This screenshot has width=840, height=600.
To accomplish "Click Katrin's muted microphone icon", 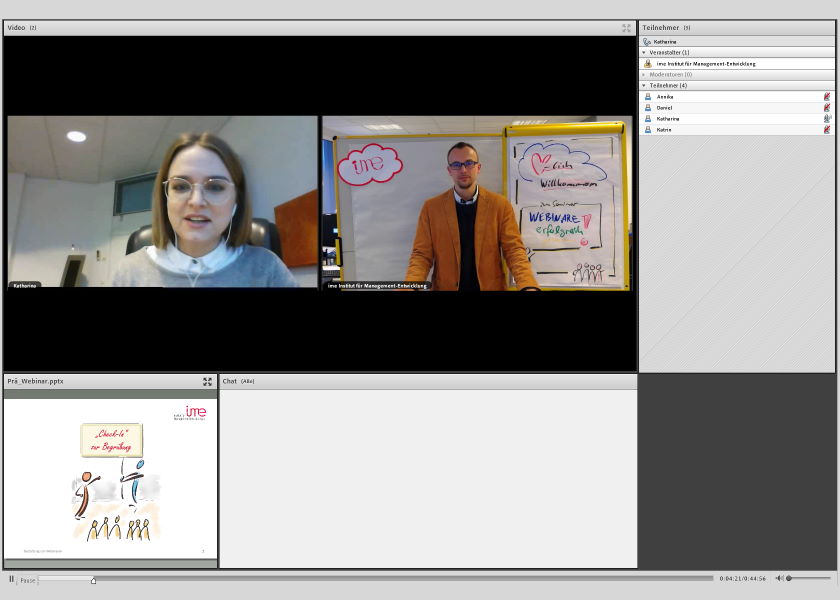I will pos(827,130).
